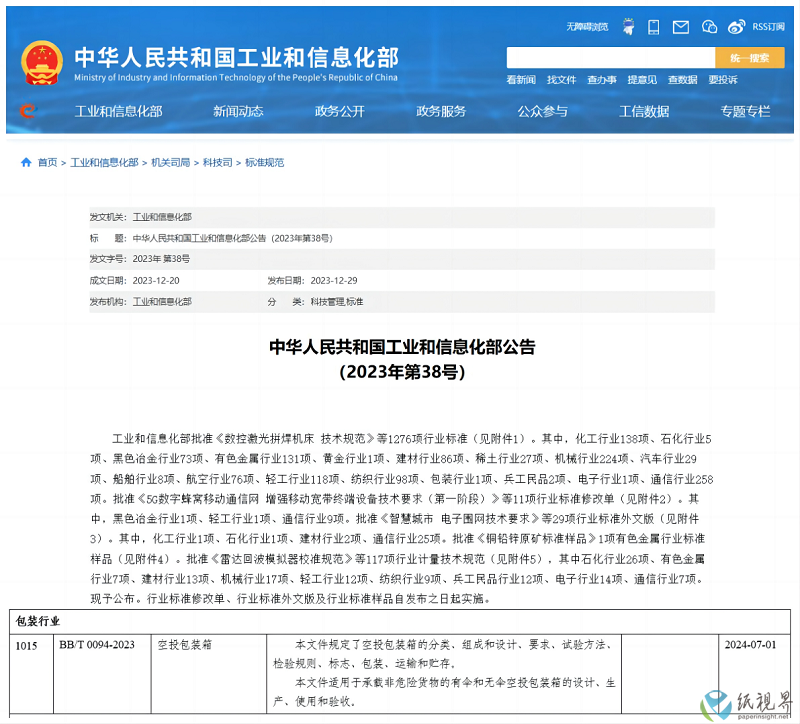
Task: Click the title field text 中华人民共和国工业和信息化部公告(2023年第38号)
Action: [x=233, y=238]
